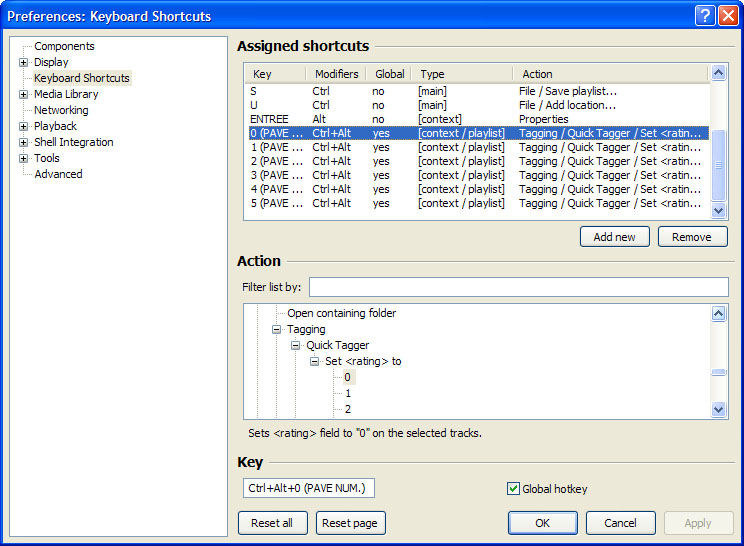
Task: Click action tree scroll up arrow
Action: 718,314
